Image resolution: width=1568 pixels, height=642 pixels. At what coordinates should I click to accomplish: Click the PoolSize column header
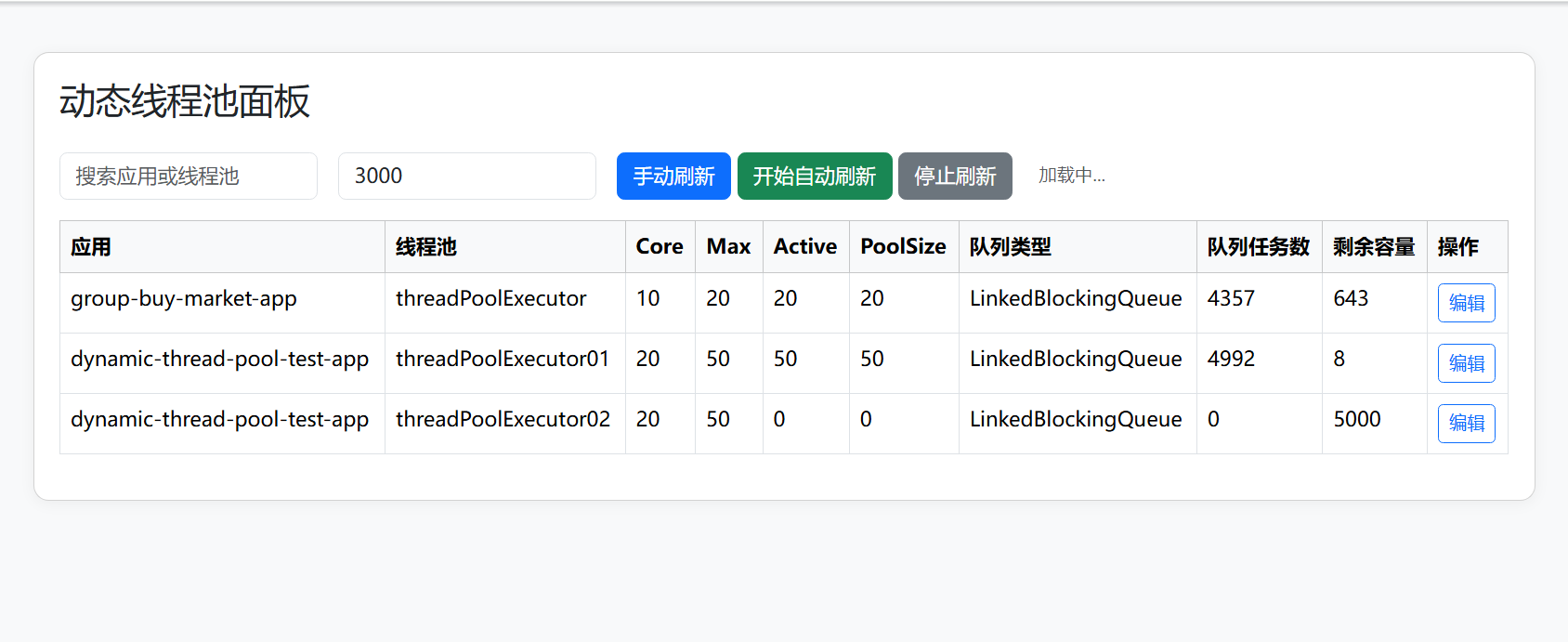point(903,247)
